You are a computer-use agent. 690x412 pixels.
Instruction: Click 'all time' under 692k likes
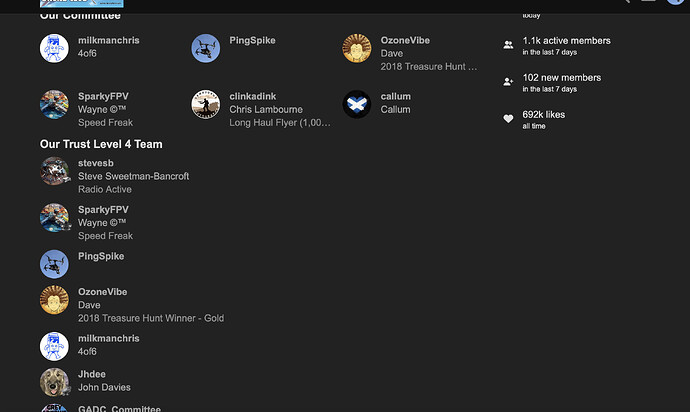(x=534, y=126)
